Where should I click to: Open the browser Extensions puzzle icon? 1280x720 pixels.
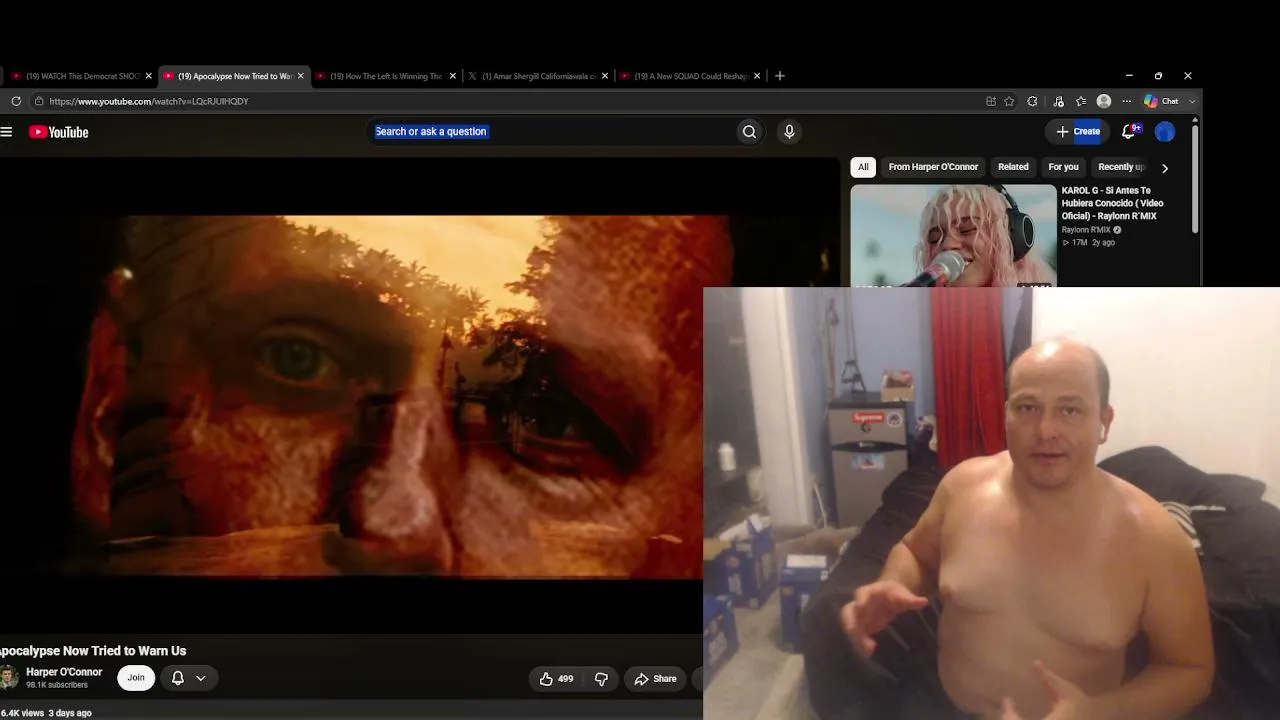click(x=1033, y=101)
